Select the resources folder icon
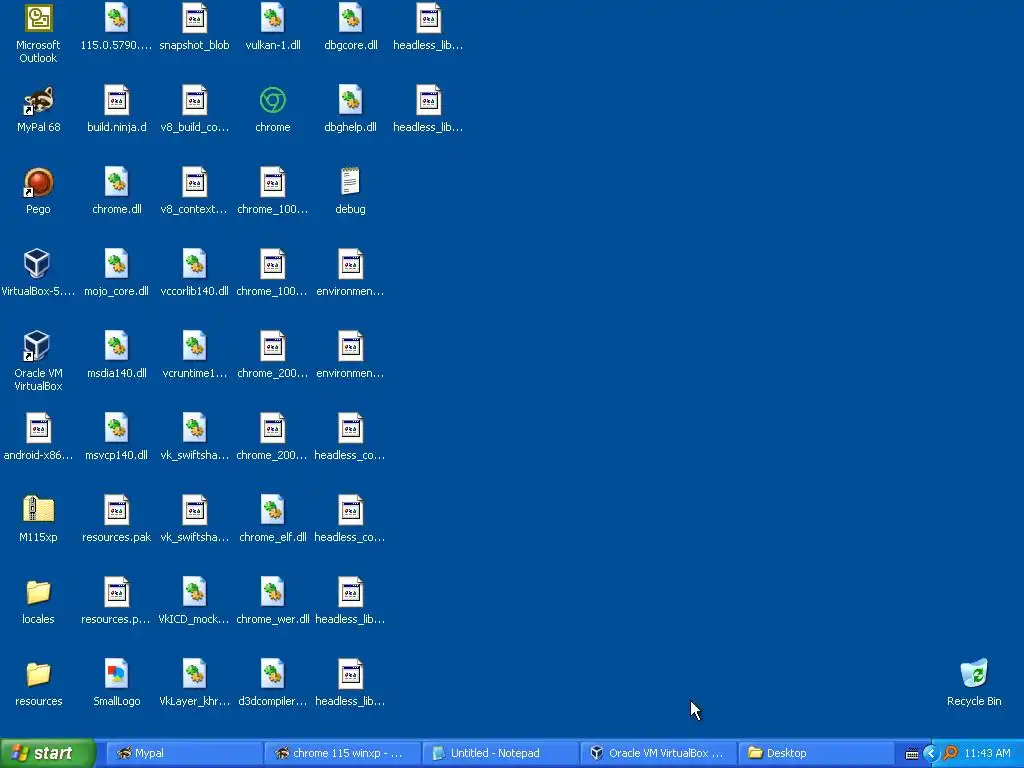This screenshot has width=1024, height=768. (38, 674)
